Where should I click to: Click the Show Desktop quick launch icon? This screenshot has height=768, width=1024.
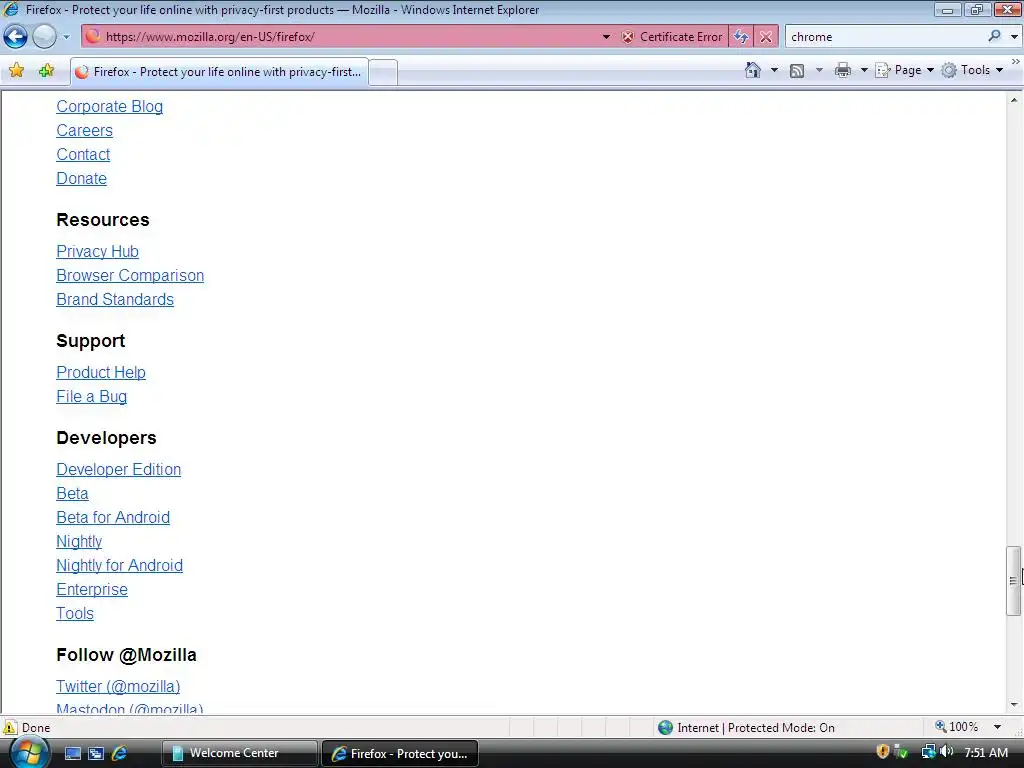[73, 754]
